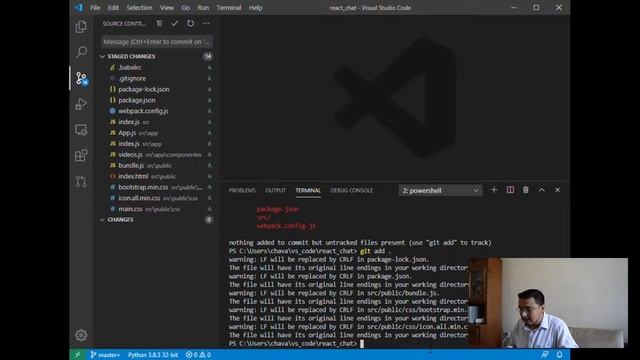
Task: Select staged file index.html
Action: [157, 176]
